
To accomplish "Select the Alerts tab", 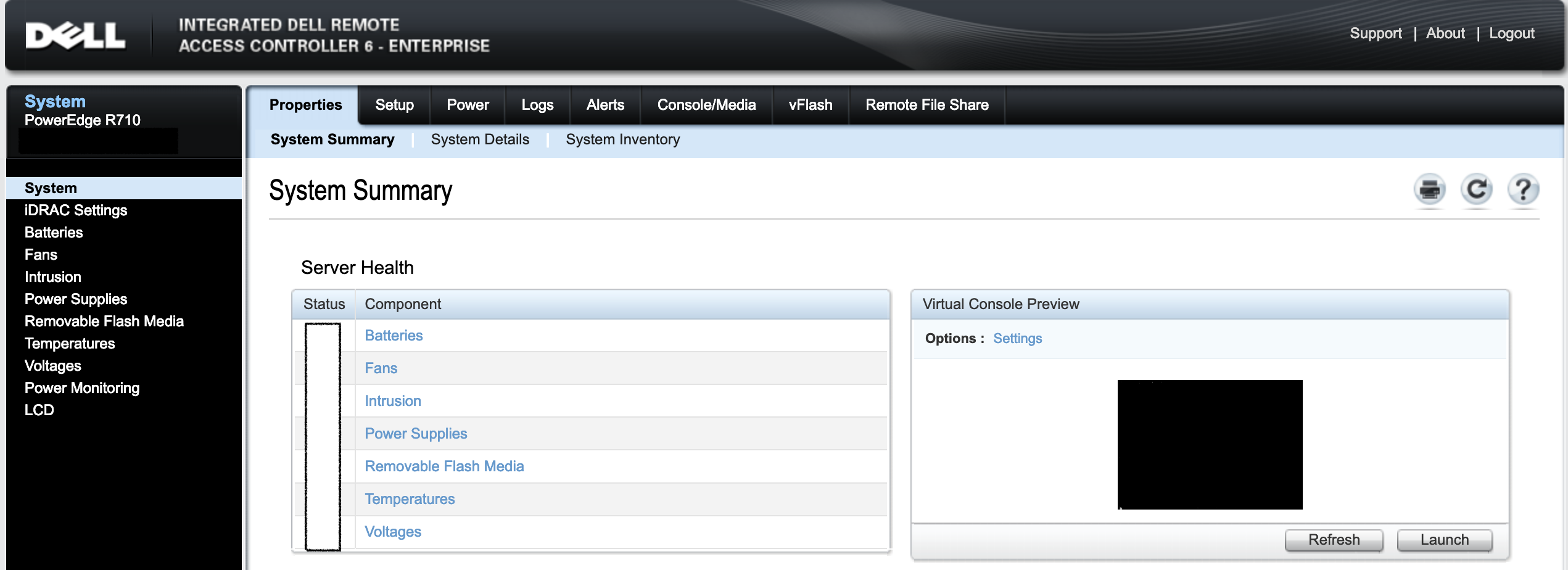I will 605,105.
